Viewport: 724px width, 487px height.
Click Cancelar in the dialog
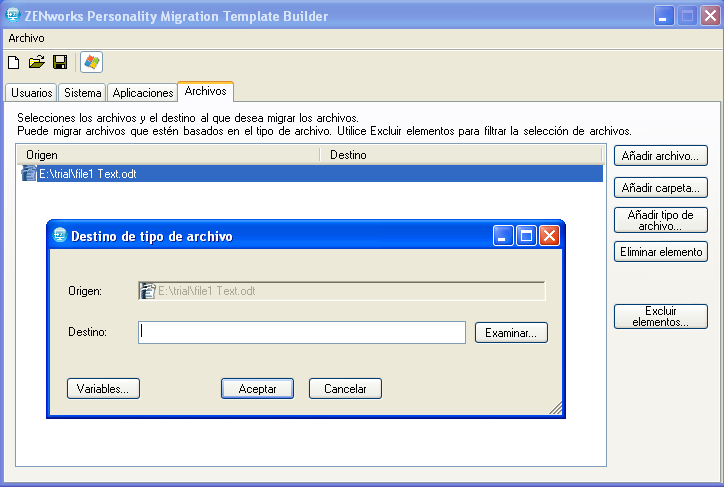(x=345, y=389)
